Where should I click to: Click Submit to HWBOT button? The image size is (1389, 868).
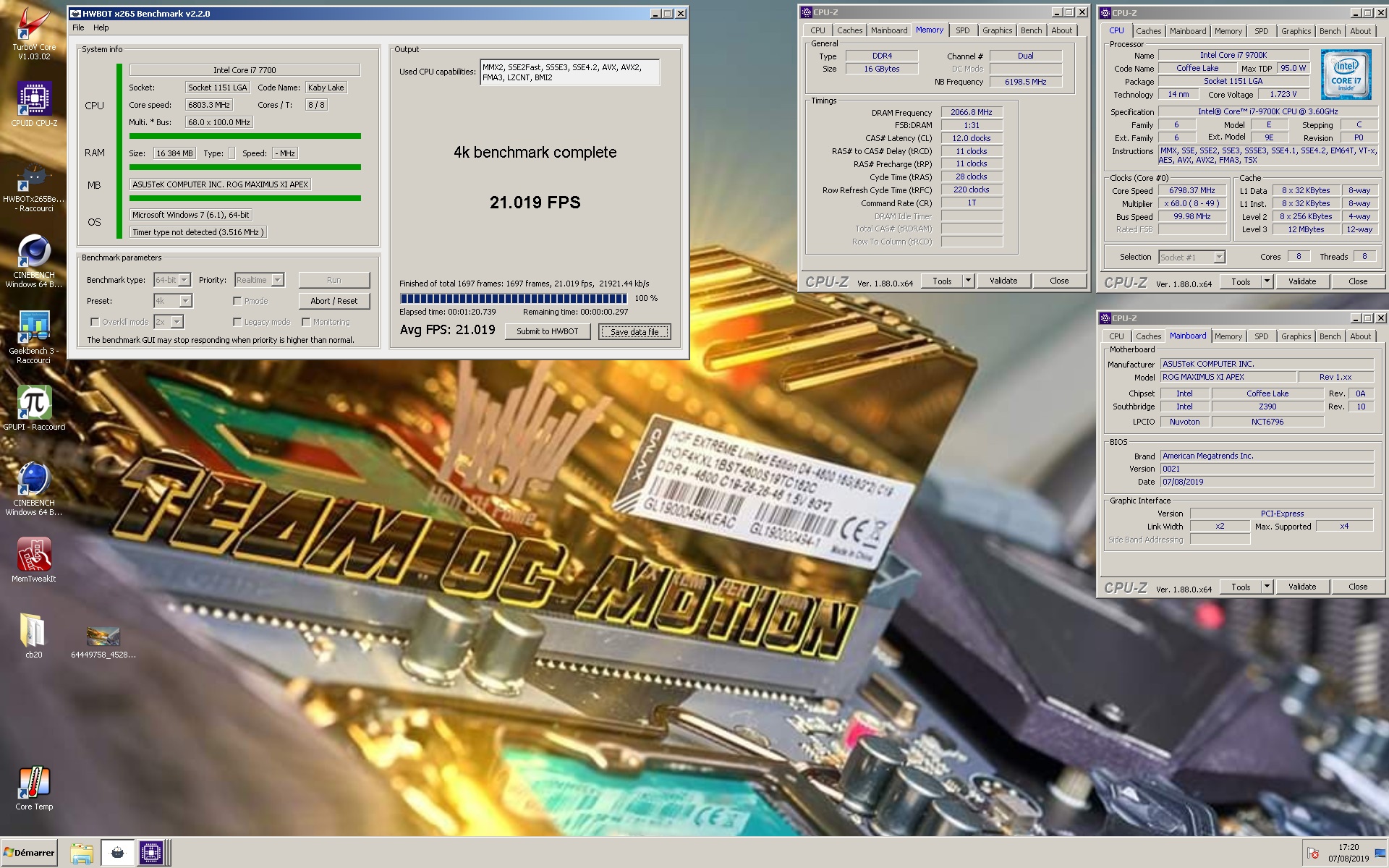tap(547, 331)
